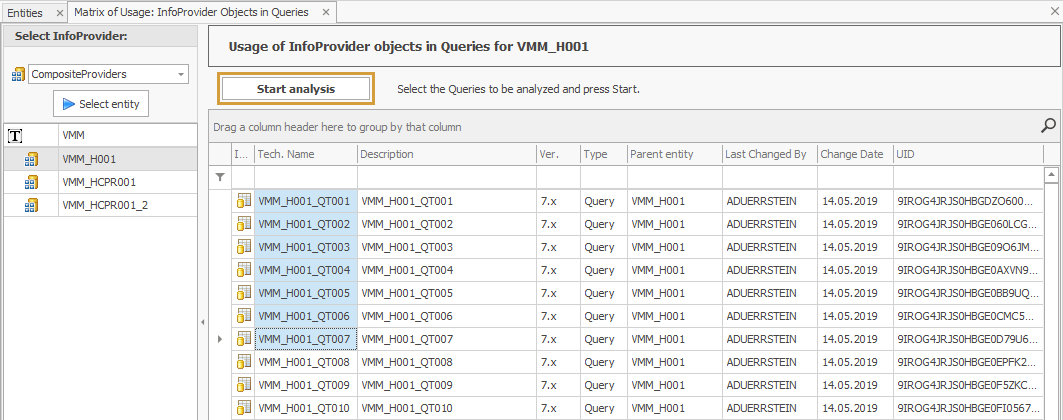Image resolution: width=1063 pixels, height=420 pixels.
Task: Click the query icon for VMM_H001_QT005
Action: (243, 293)
